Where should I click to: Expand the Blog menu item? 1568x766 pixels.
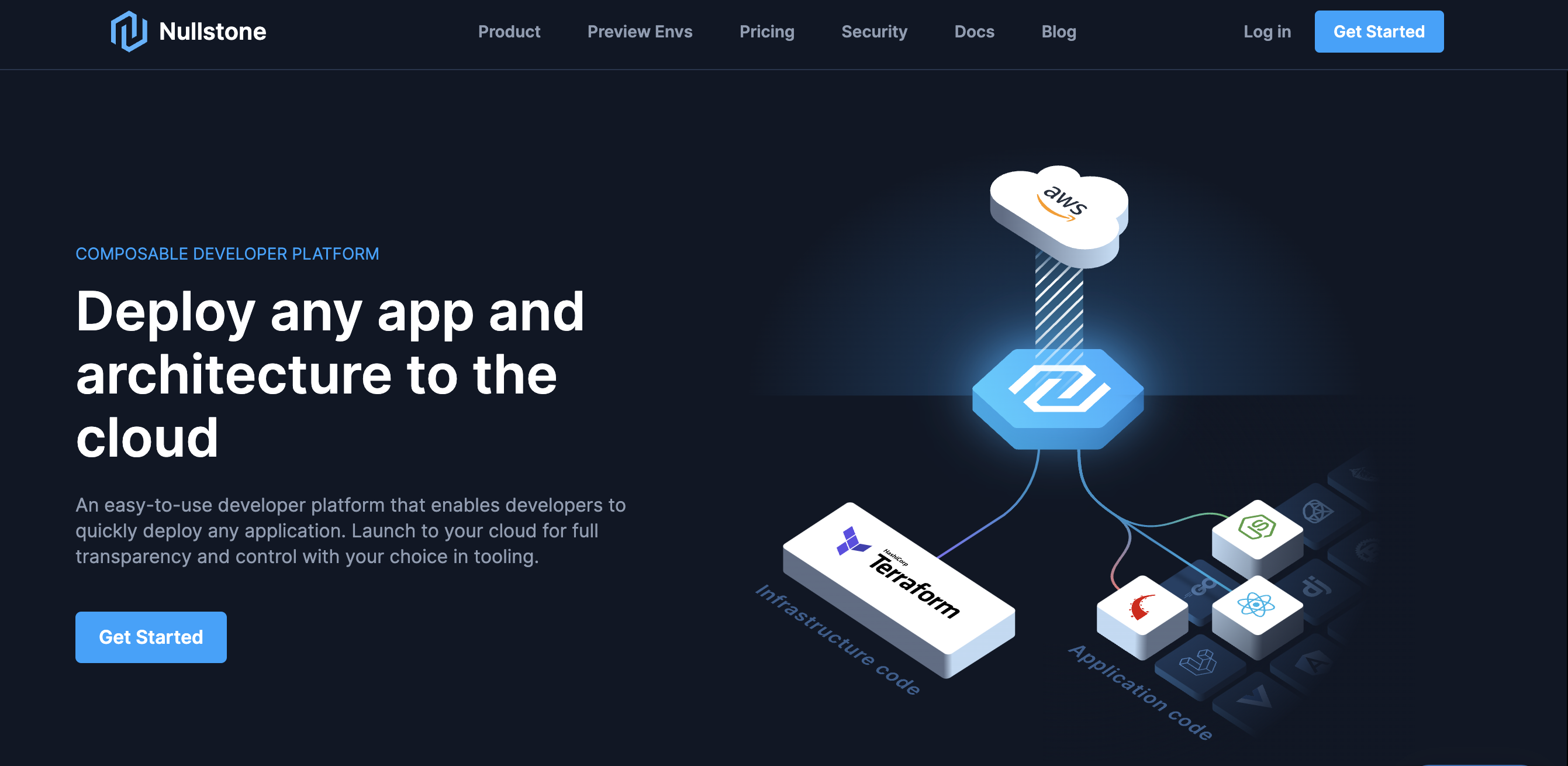pos(1058,31)
